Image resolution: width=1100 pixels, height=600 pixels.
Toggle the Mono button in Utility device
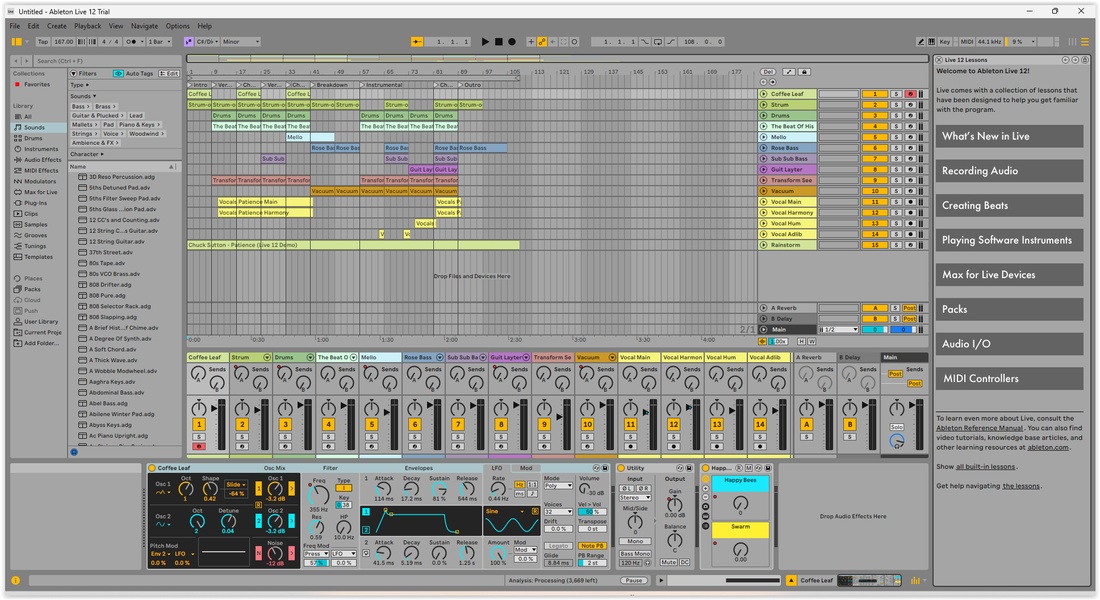(635, 541)
